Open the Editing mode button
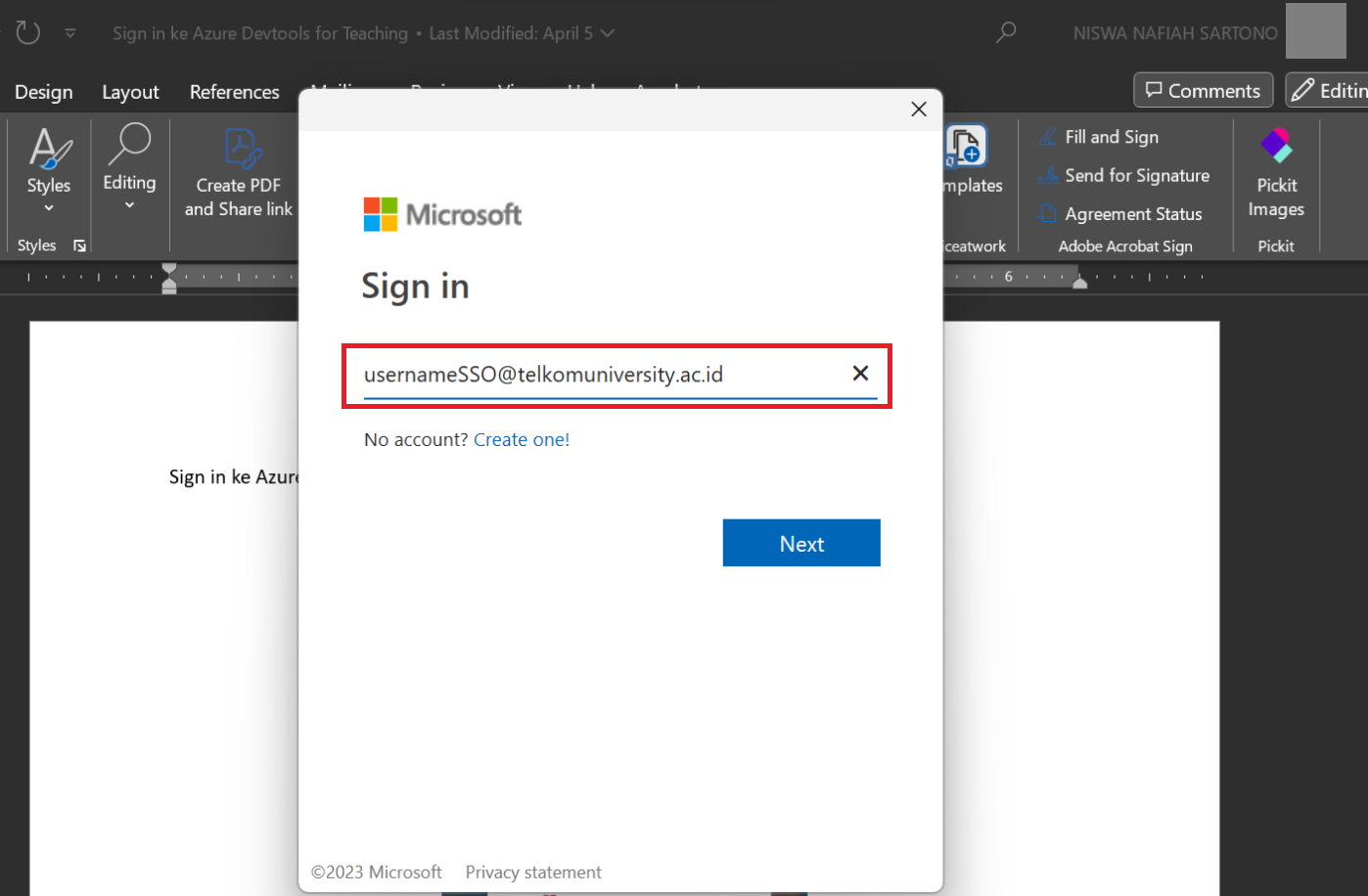1368x896 pixels. pyautogui.click(x=1328, y=90)
